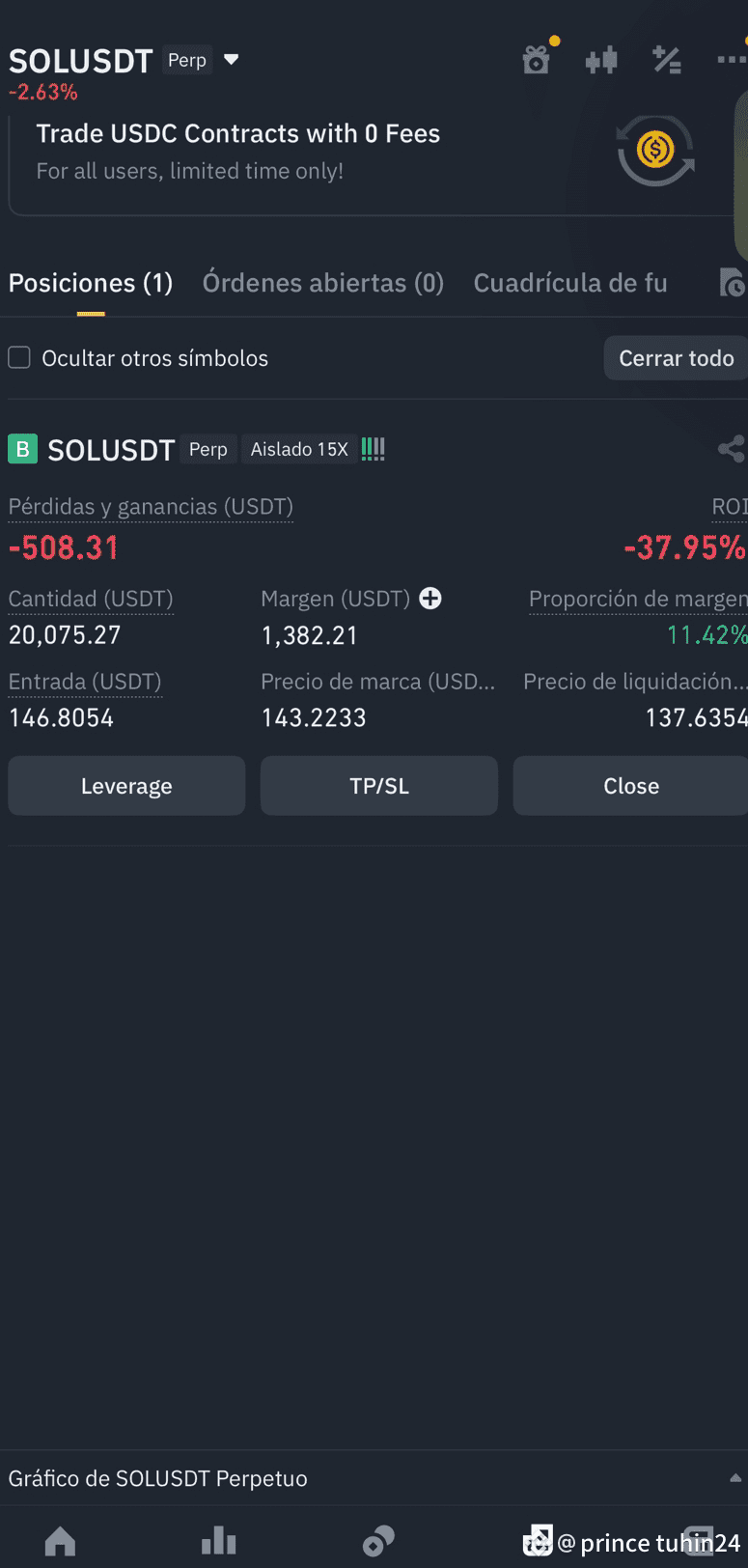Select the Posiciones (1) tab
The height and width of the screenshot is (1568, 748).
(x=91, y=283)
